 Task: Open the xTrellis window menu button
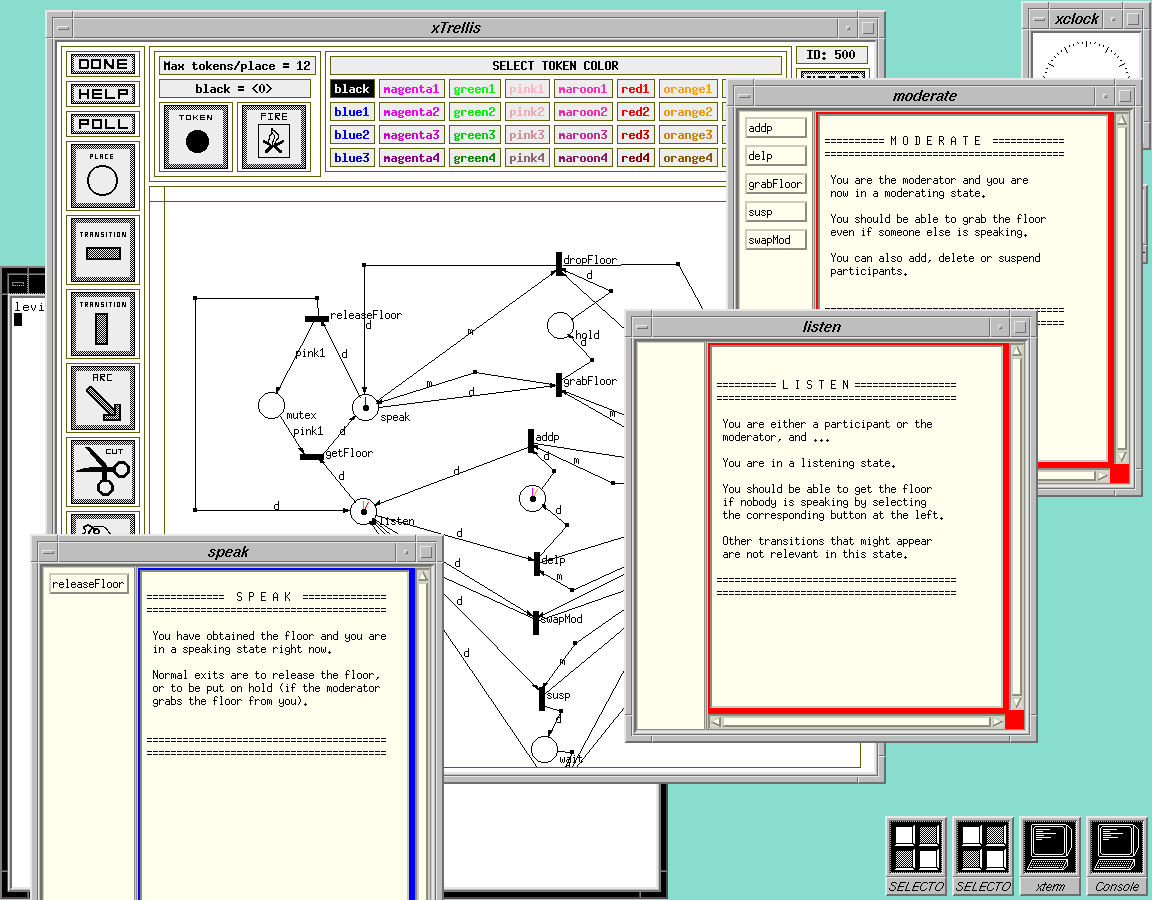point(63,29)
